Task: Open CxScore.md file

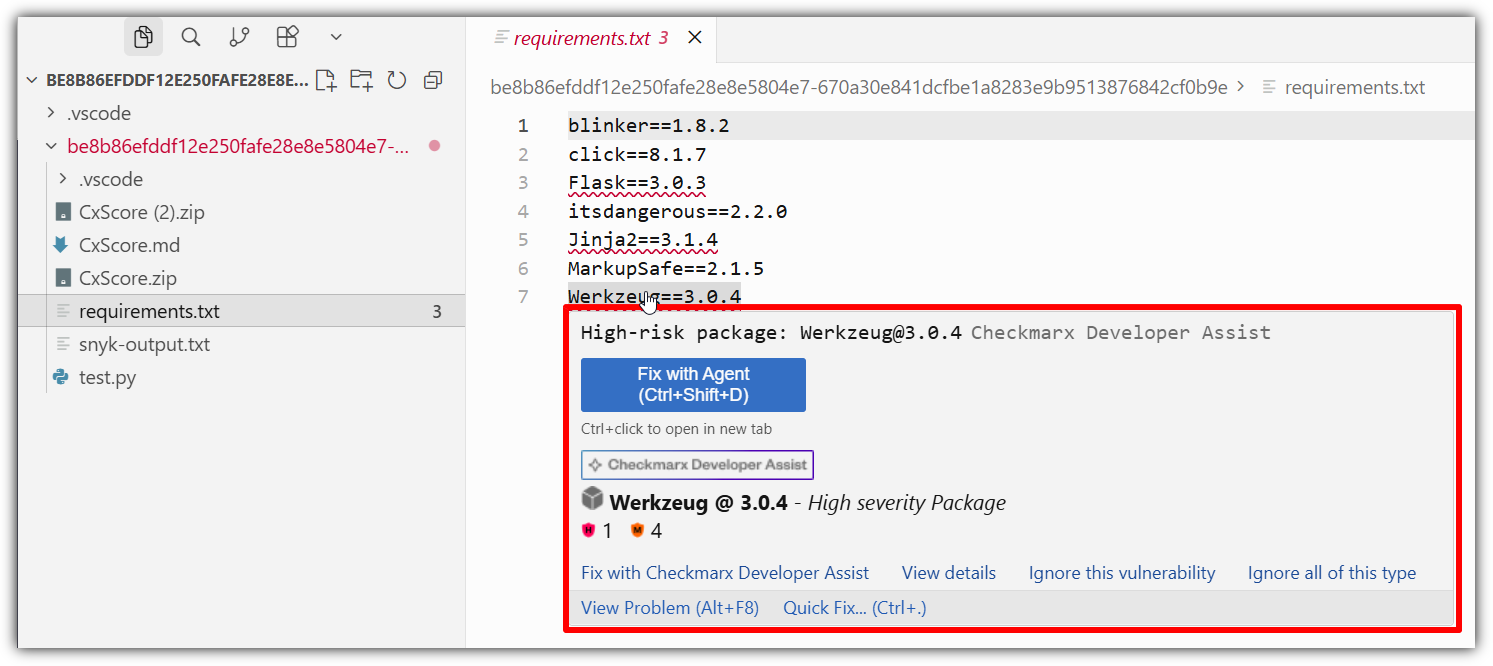Action: [x=129, y=245]
